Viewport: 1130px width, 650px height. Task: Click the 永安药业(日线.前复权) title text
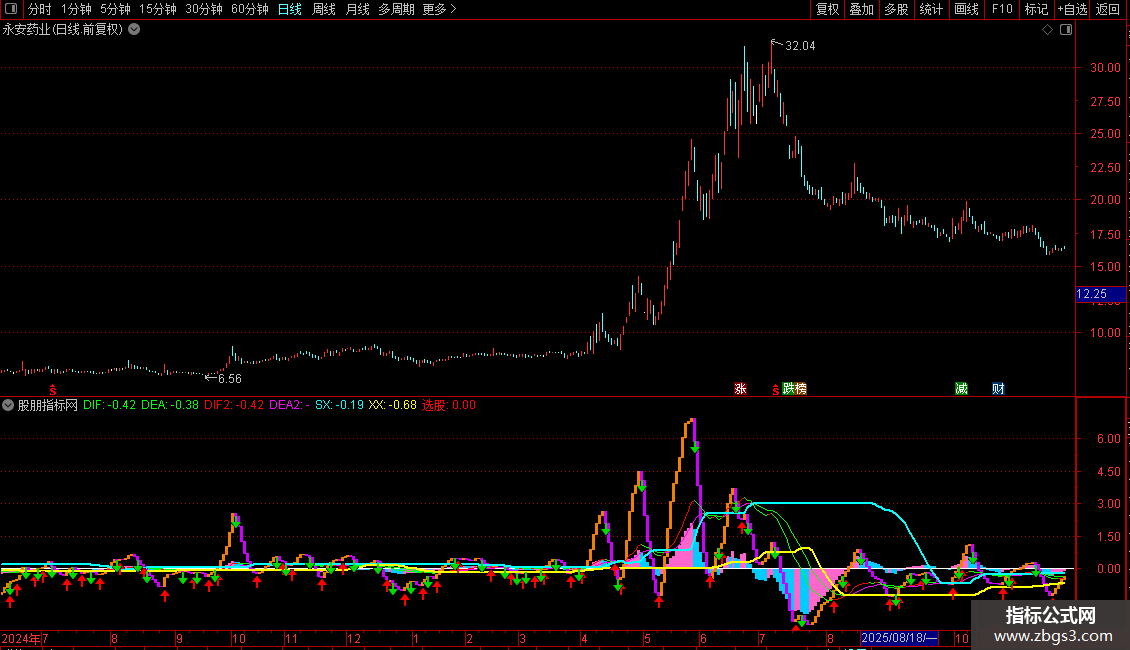coord(63,30)
